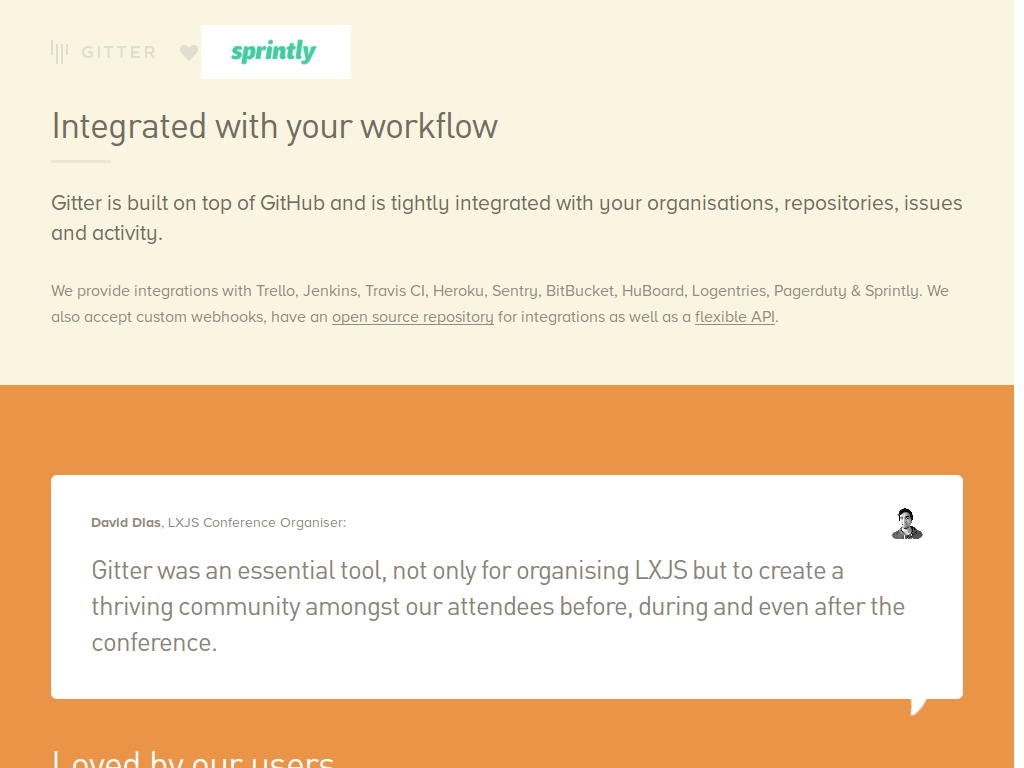Click the Gitter vertical bars logo icon

click(x=60, y=52)
